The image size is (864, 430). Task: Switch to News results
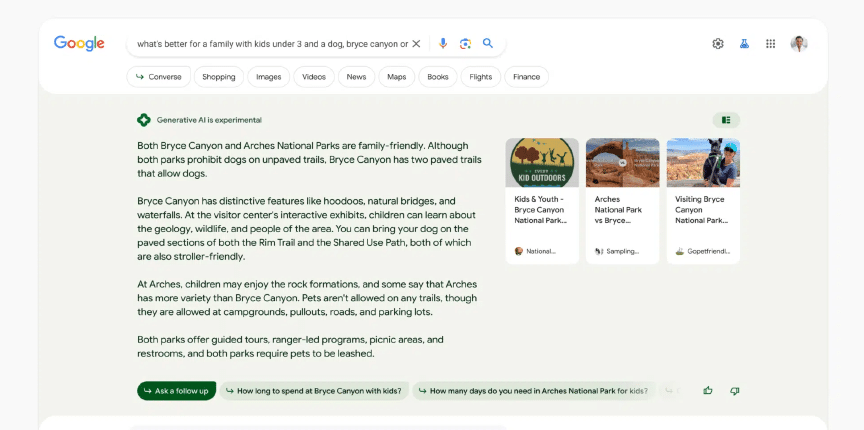click(x=356, y=77)
